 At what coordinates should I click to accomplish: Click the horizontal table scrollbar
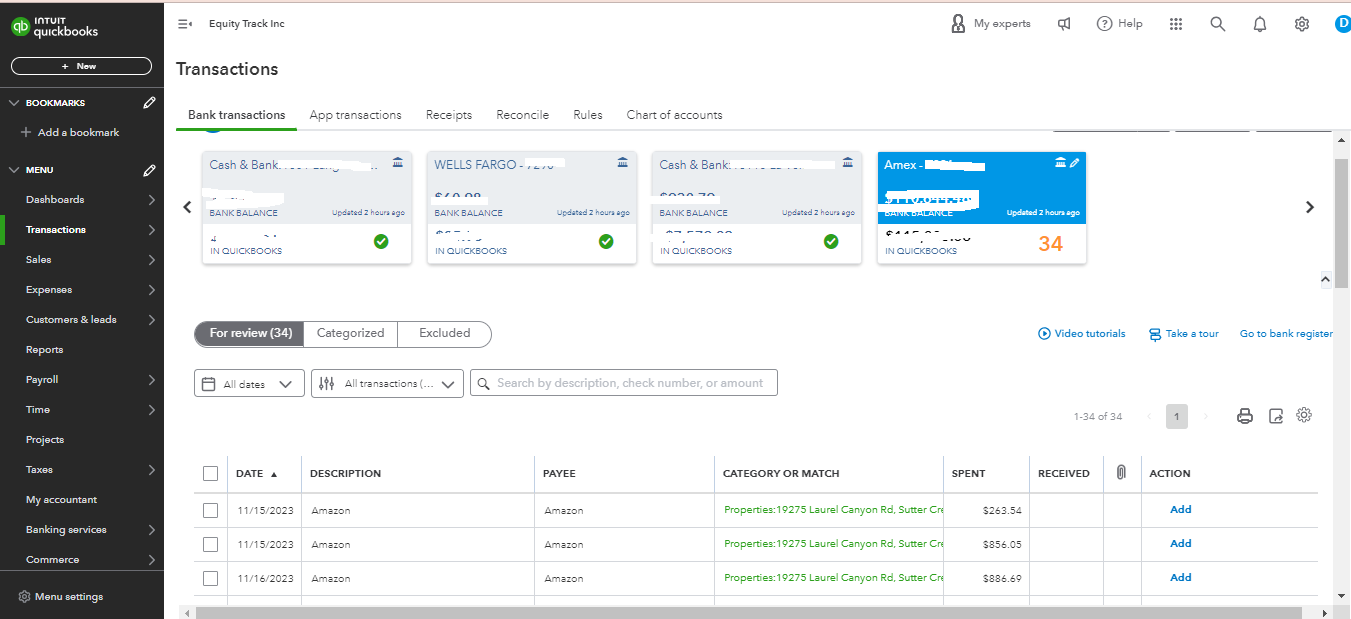coord(748,612)
